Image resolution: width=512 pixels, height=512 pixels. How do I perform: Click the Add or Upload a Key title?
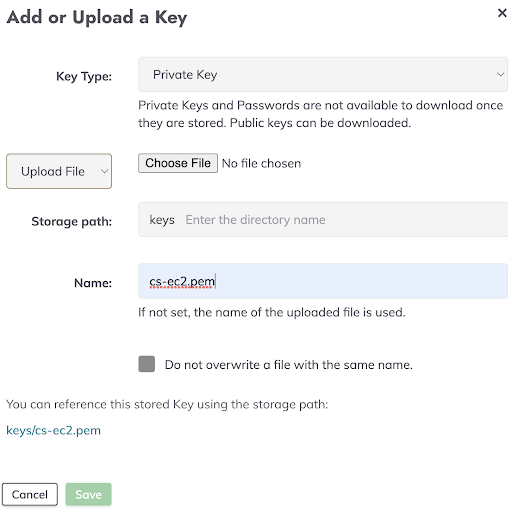coord(97,17)
